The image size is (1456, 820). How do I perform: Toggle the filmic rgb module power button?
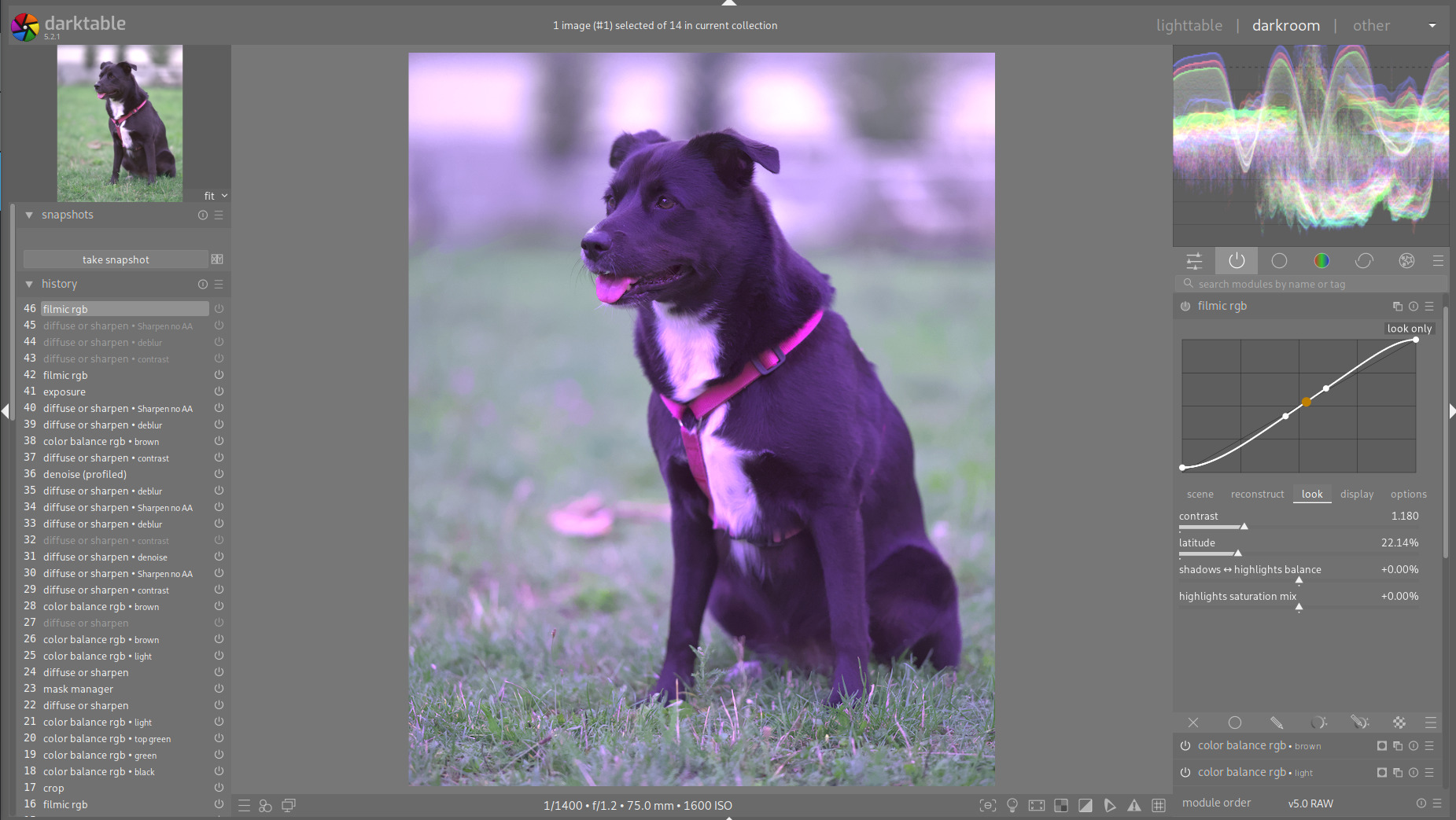1185,307
